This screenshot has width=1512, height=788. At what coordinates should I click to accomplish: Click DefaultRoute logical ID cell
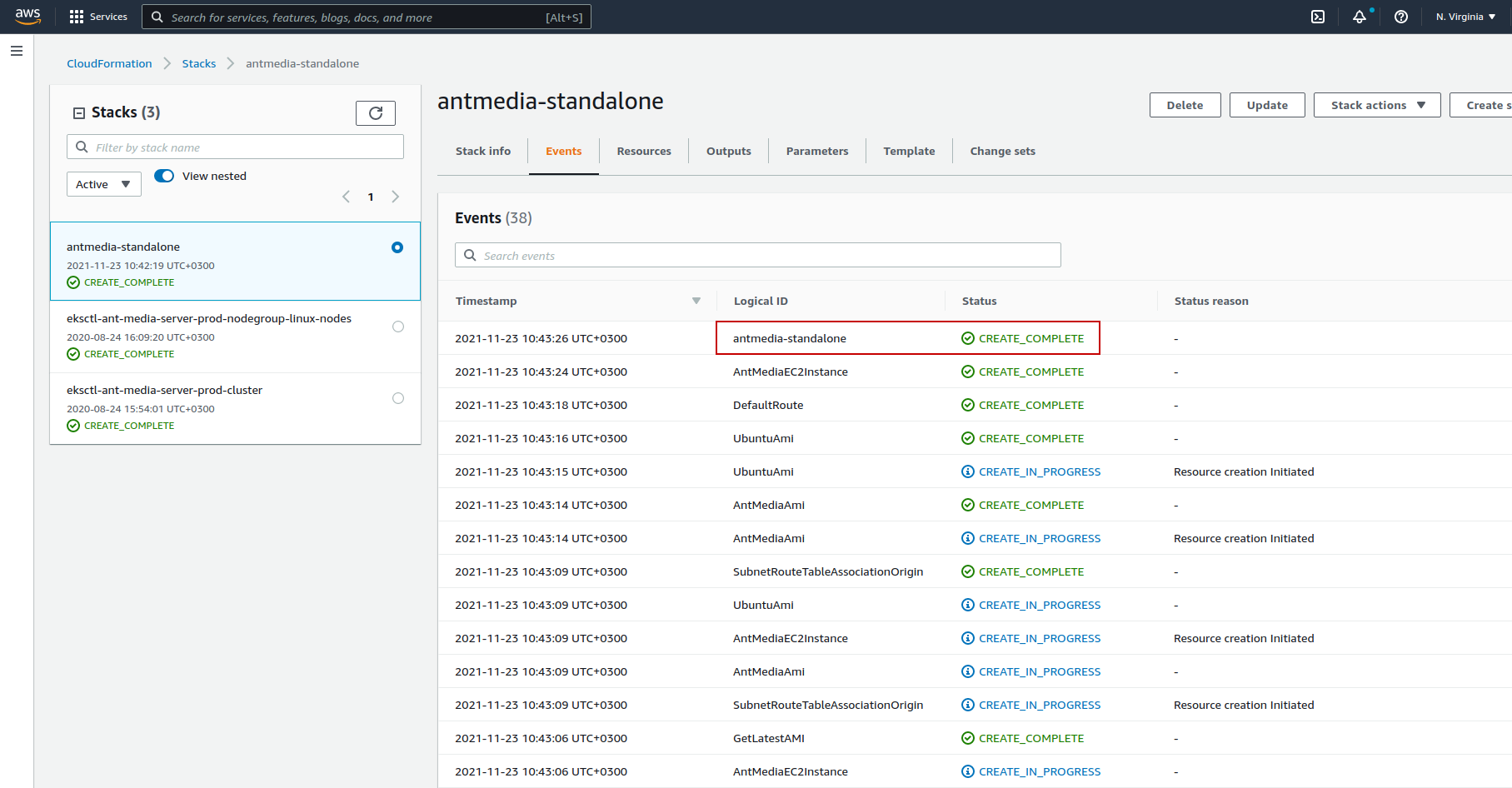[768, 405]
